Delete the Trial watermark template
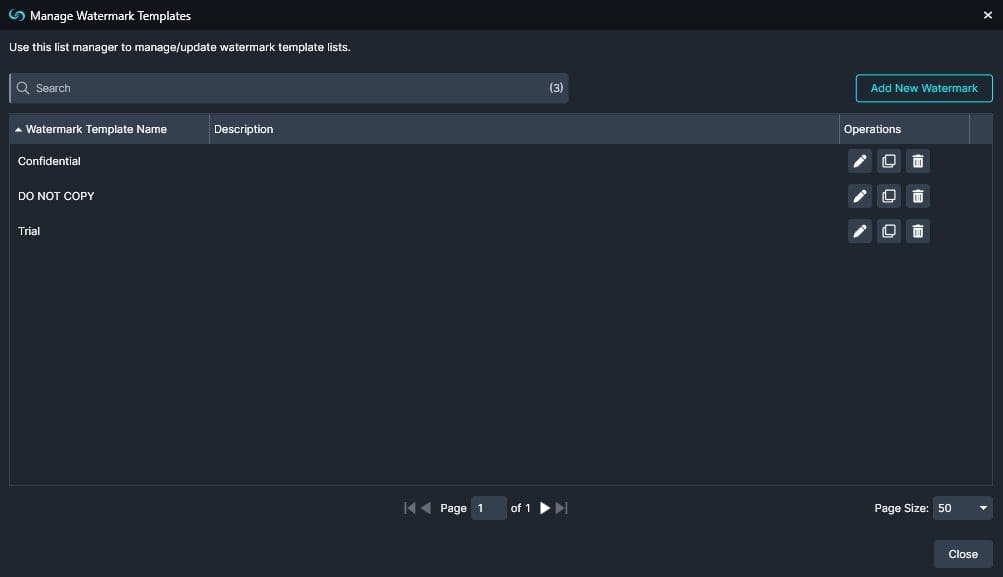 [x=917, y=230]
